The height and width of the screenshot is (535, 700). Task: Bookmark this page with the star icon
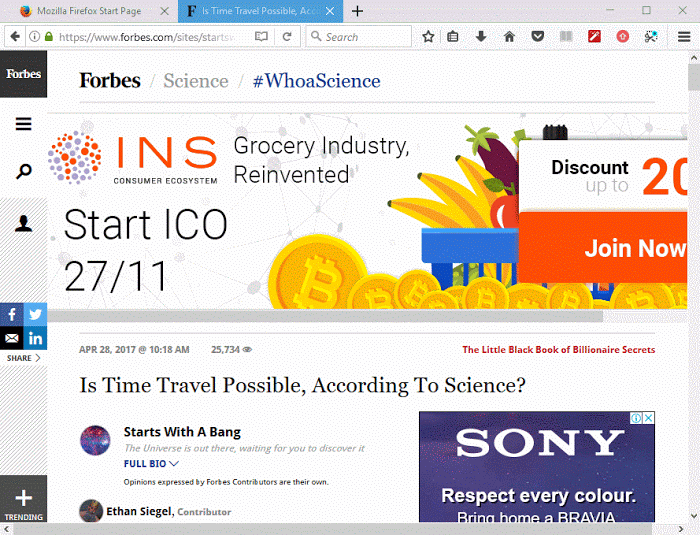pos(428,37)
